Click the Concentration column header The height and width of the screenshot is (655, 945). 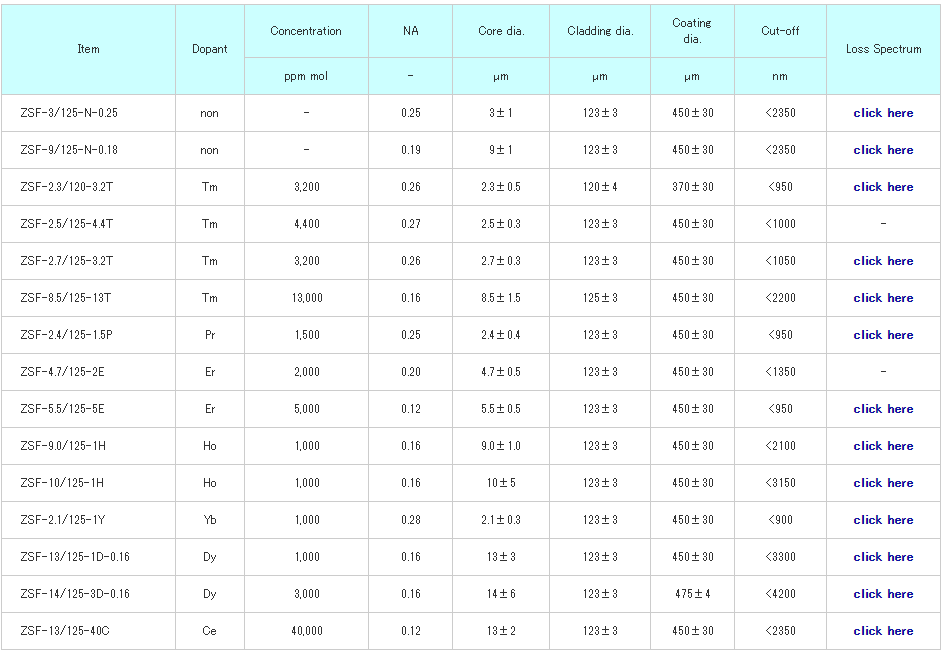306,31
